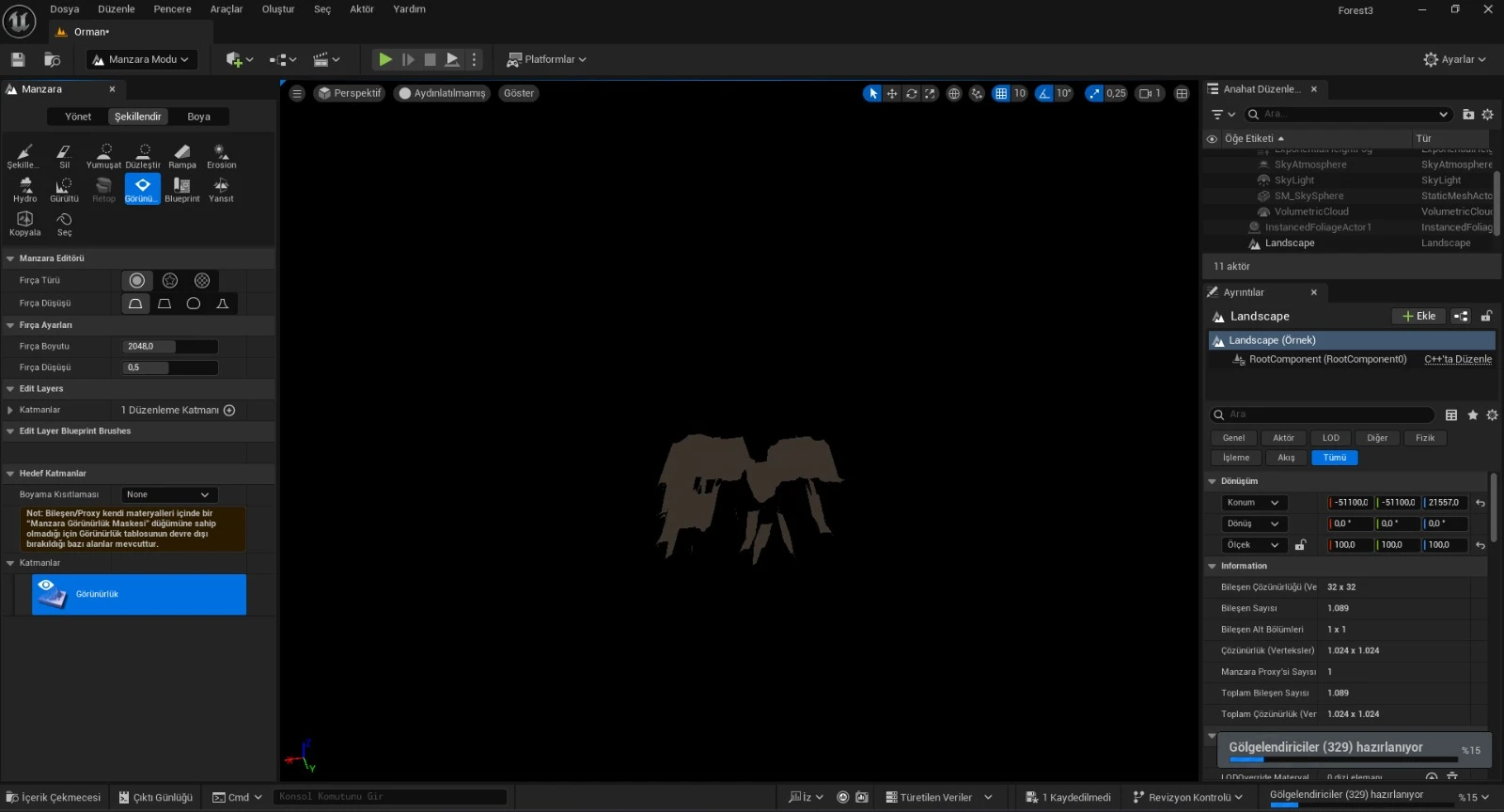Collapse the Information section

(x=1212, y=566)
